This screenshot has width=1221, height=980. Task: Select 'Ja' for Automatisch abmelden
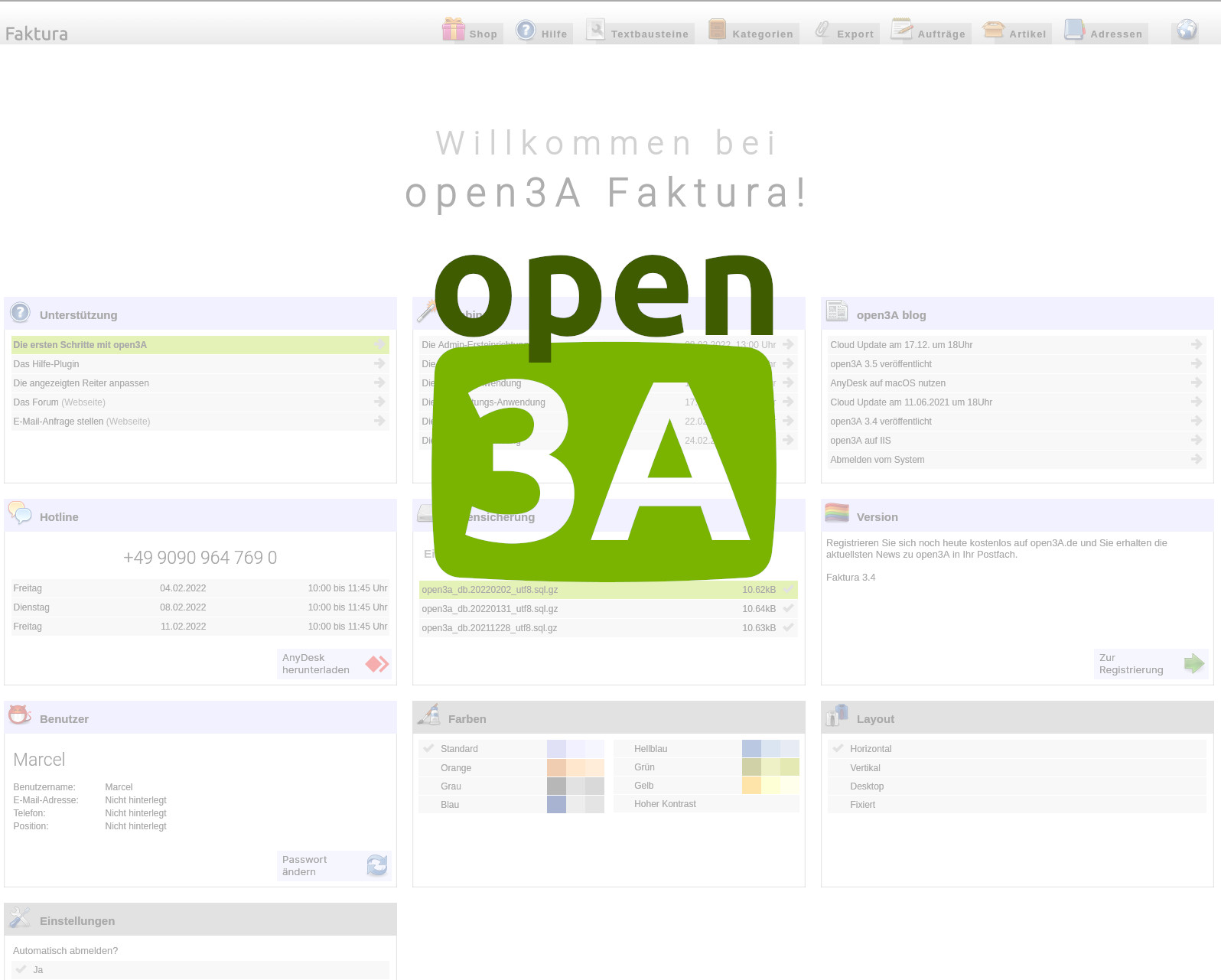(x=200, y=970)
